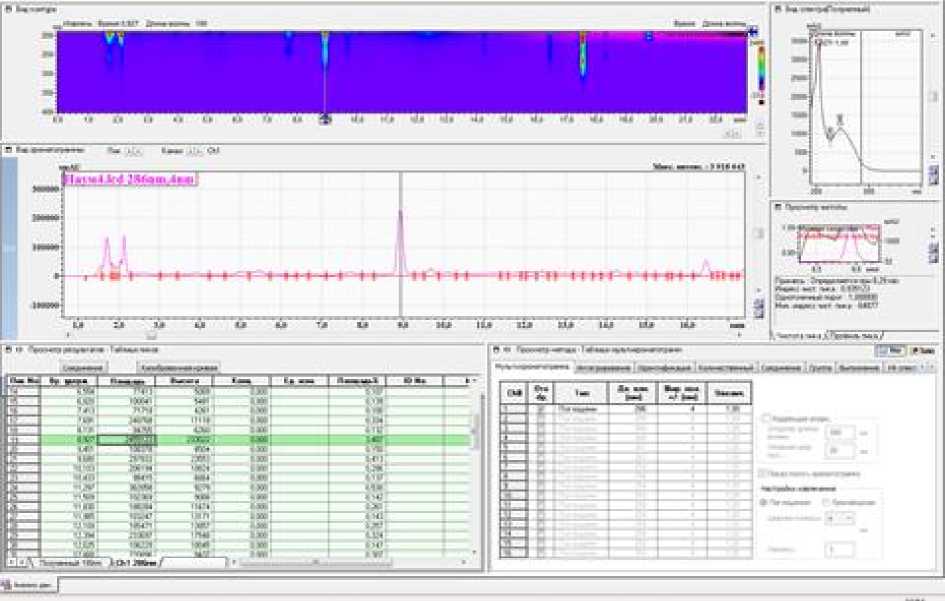Click the contour view panel header icon

click(9, 9)
